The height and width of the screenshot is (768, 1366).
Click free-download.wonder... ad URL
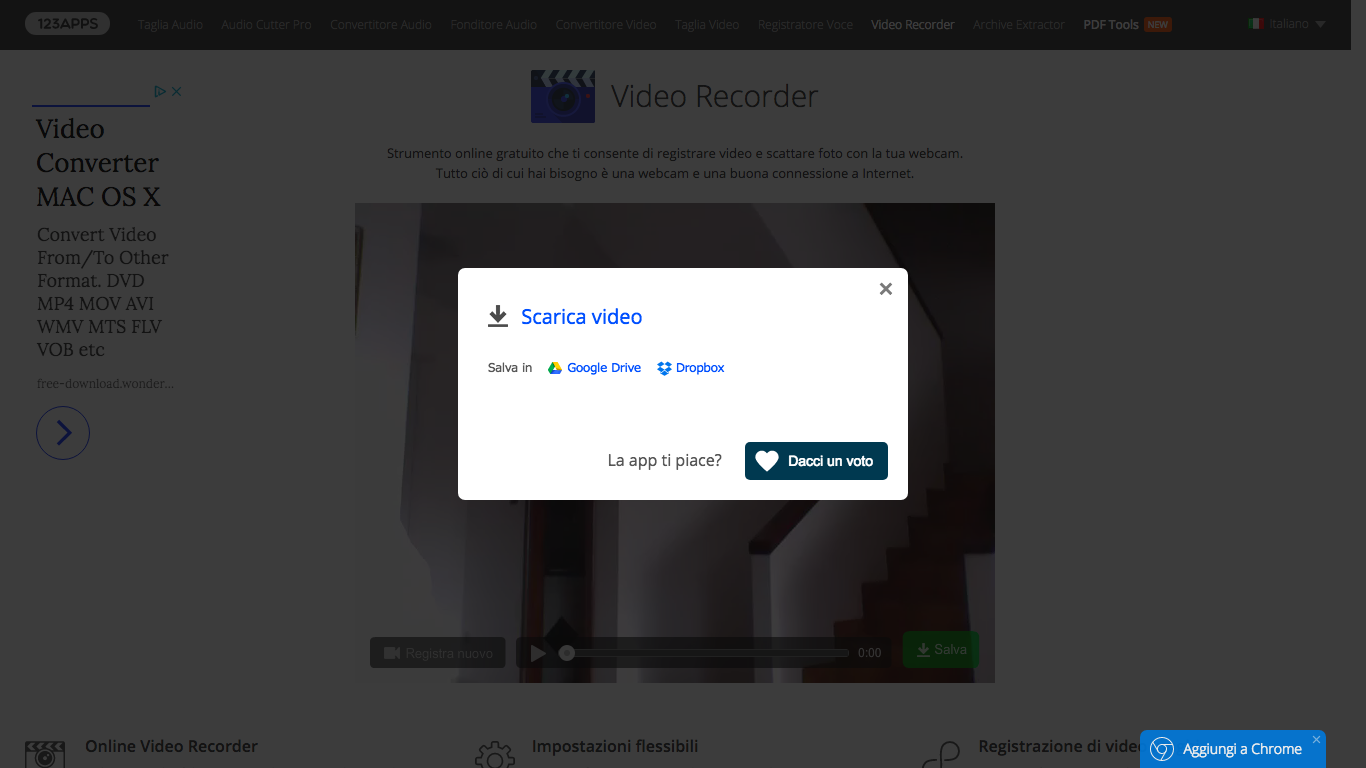point(105,383)
